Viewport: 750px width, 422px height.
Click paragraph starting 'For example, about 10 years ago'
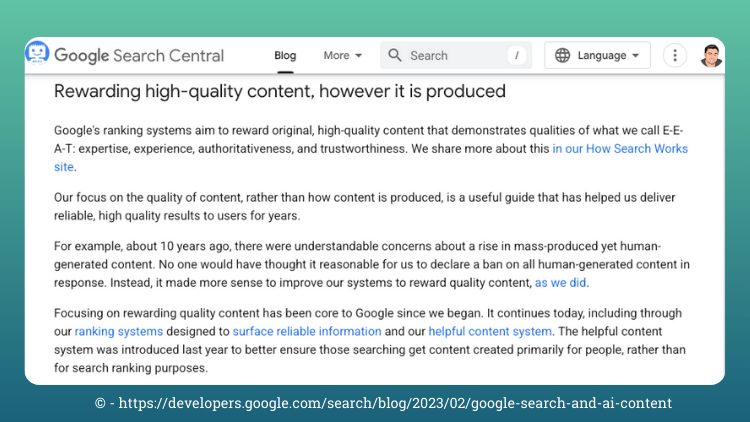coord(372,265)
